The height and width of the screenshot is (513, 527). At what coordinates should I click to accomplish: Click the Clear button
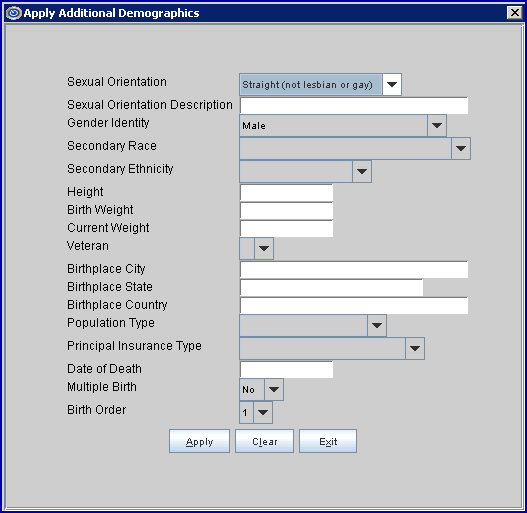(265, 441)
